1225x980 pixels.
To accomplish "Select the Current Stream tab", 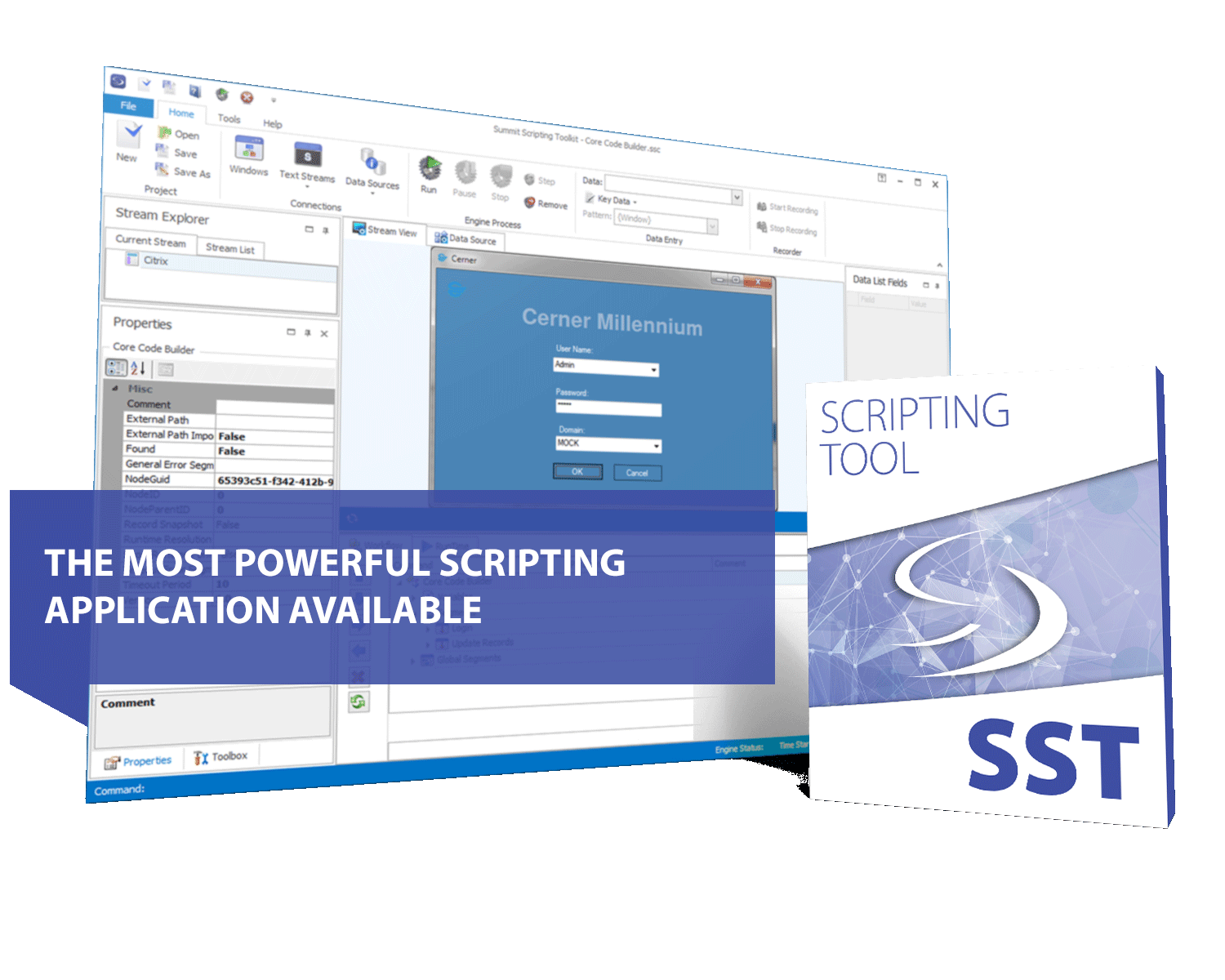I will (x=151, y=241).
